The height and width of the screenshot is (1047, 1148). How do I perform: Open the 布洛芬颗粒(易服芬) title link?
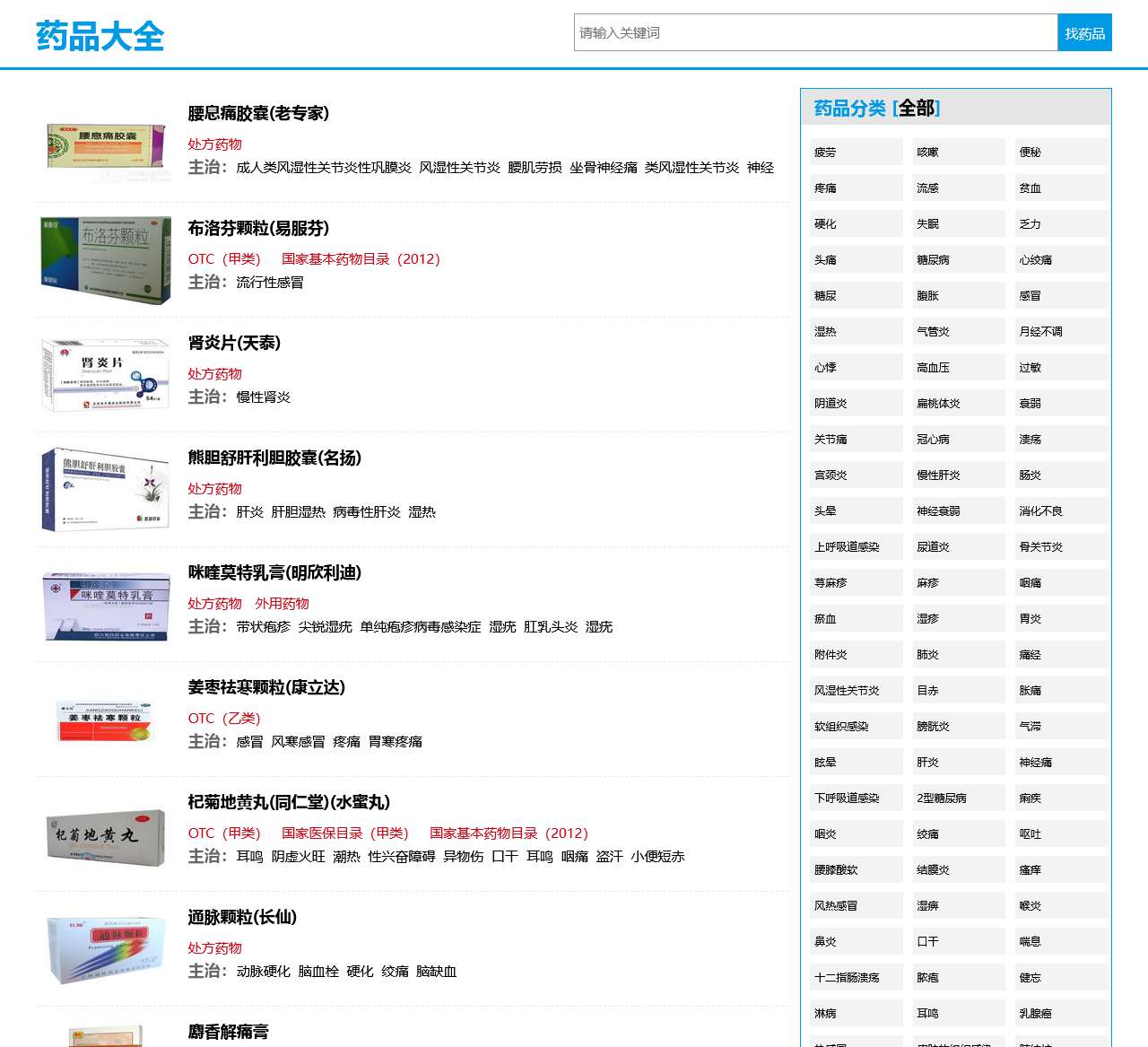tap(258, 228)
